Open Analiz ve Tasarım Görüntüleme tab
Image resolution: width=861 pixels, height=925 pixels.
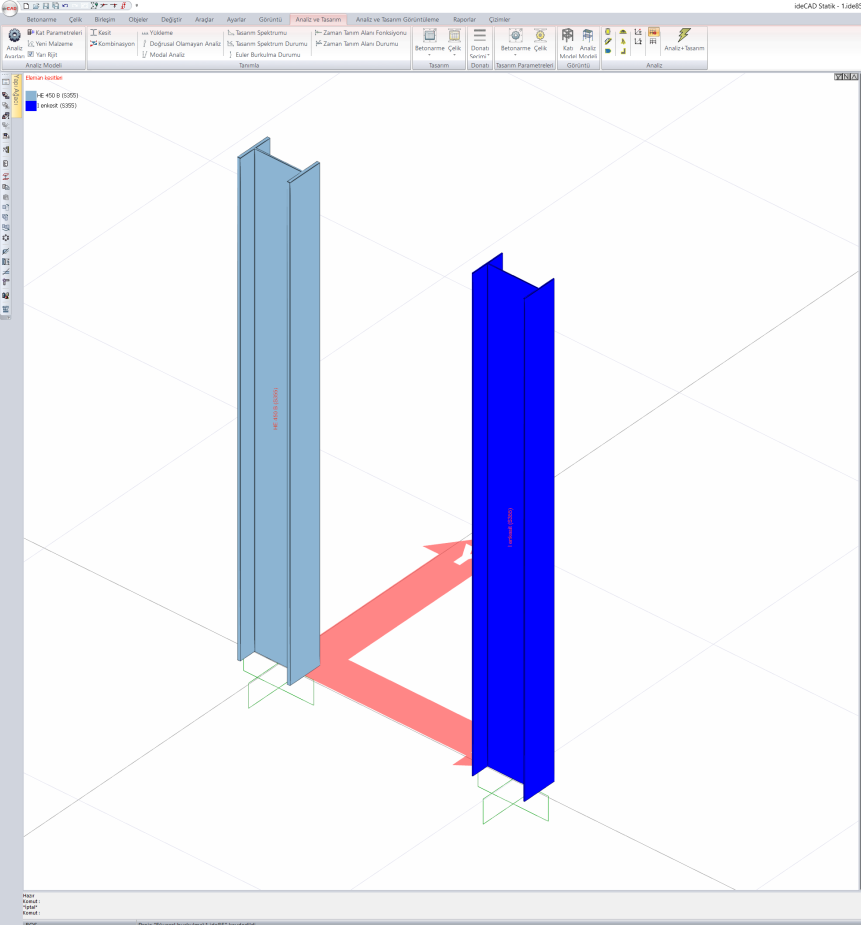point(397,19)
